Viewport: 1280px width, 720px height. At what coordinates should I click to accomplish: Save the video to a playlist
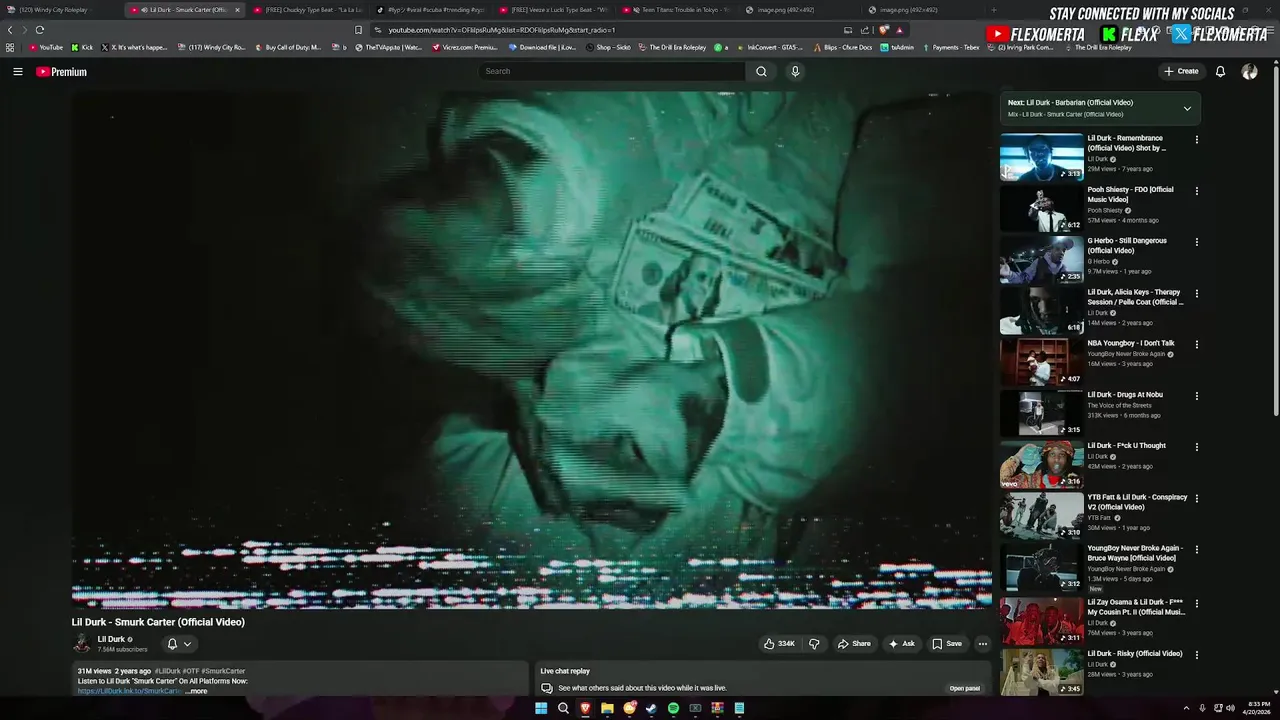946,644
